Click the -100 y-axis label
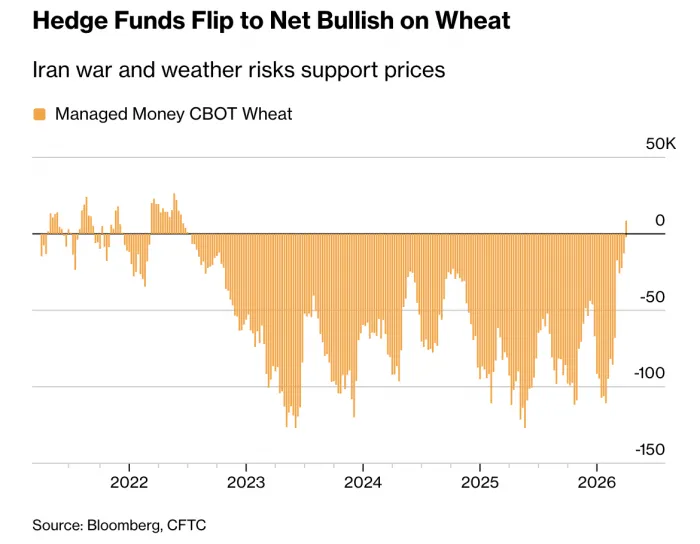This screenshot has height=544, width=700. pos(650,373)
